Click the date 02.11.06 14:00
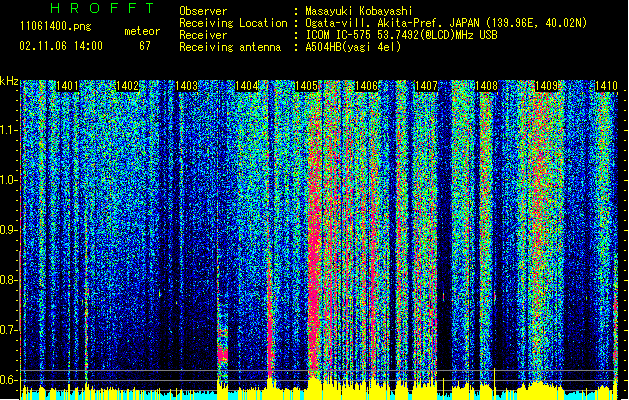This screenshot has width=629, height=400. (x=61, y=46)
